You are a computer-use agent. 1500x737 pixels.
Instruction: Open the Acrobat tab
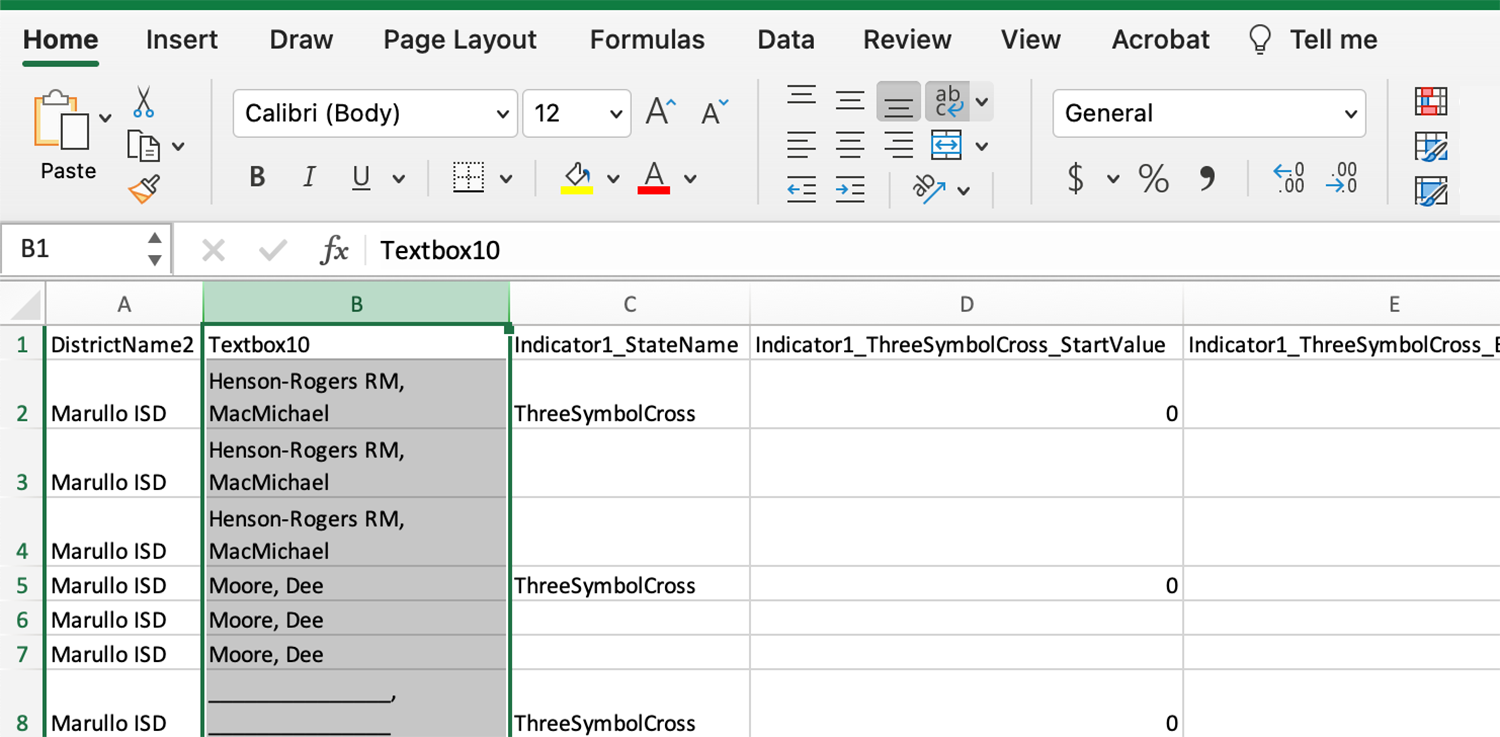pyautogui.click(x=1161, y=40)
